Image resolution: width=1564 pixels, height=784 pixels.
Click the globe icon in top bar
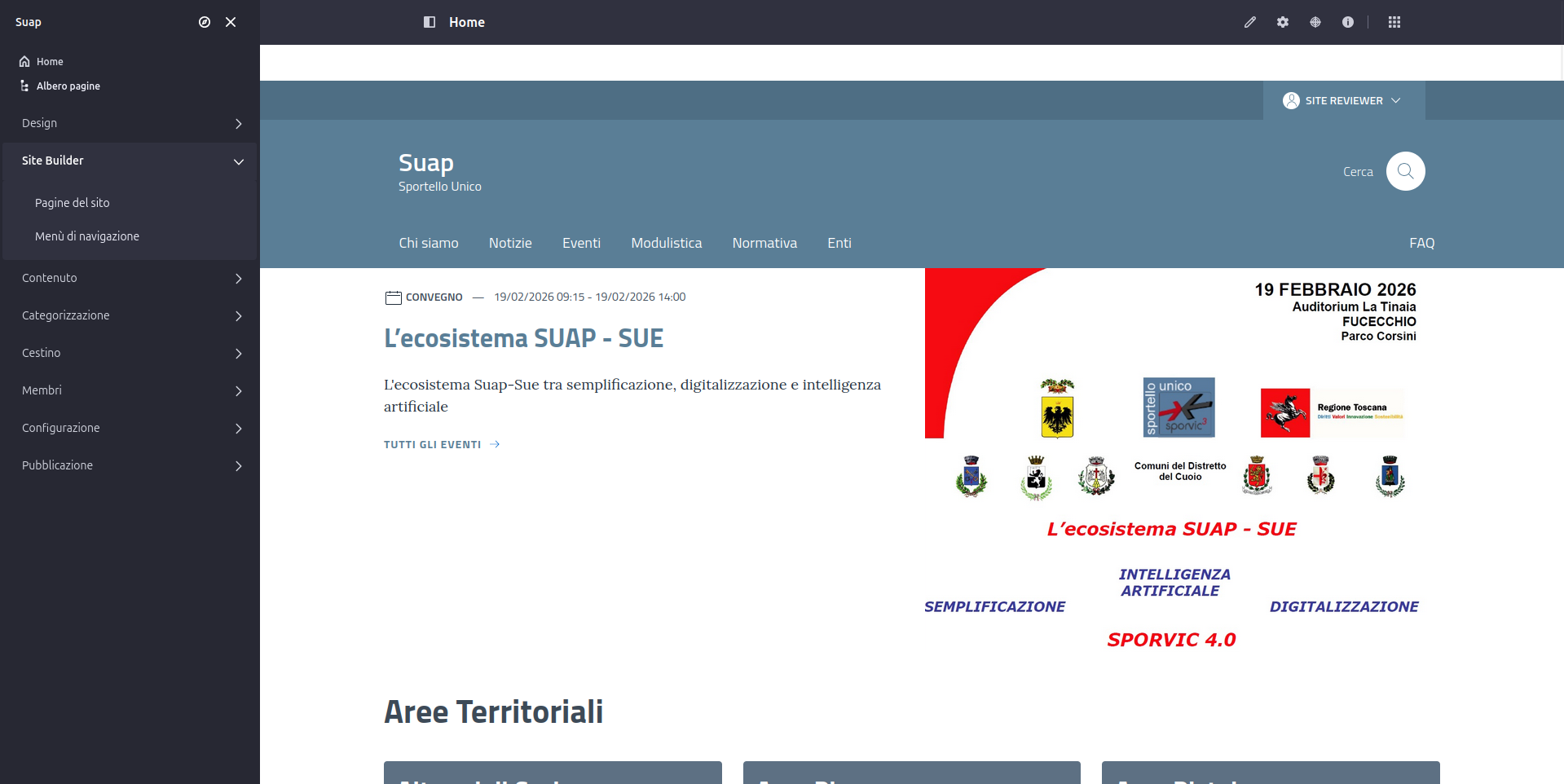(x=1315, y=22)
